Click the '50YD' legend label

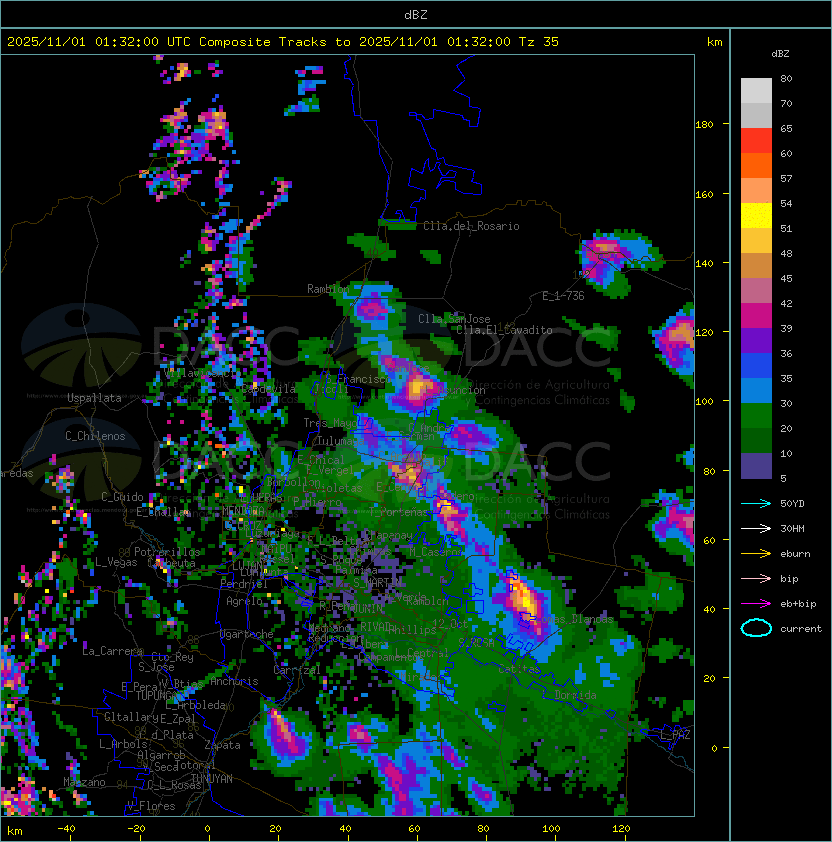[x=792, y=503]
